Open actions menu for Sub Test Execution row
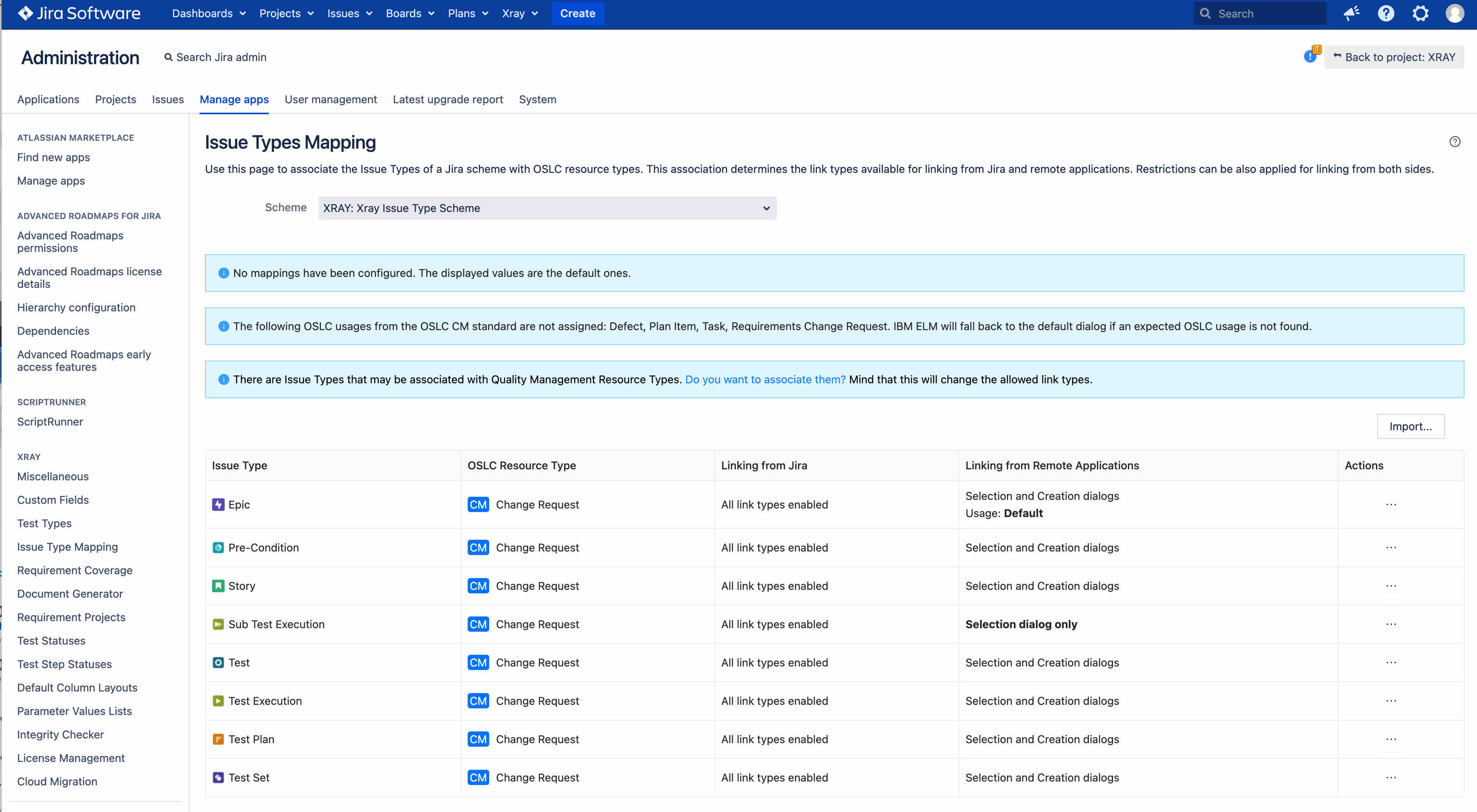The width and height of the screenshot is (1477, 812). click(1391, 624)
